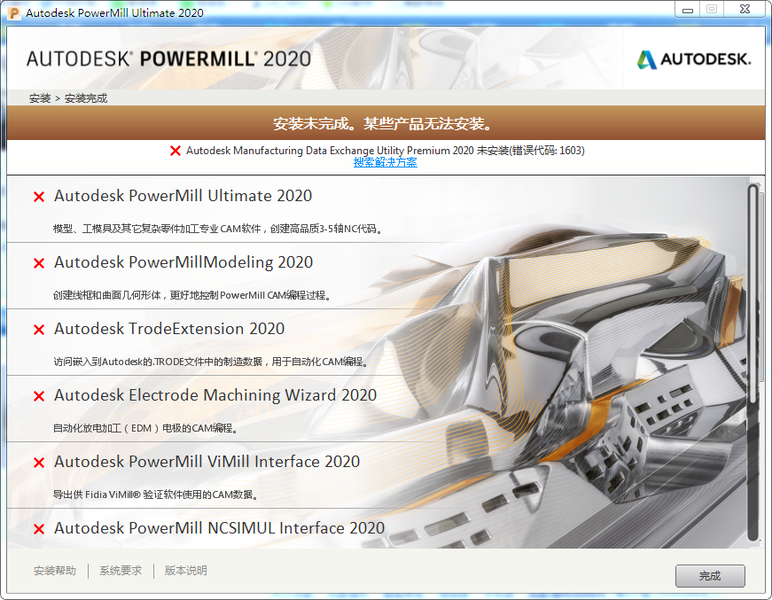Screen dimensions: 772x600
Task: Click PowerMillModeling description about 线框和曲面
Action: tap(192, 295)
